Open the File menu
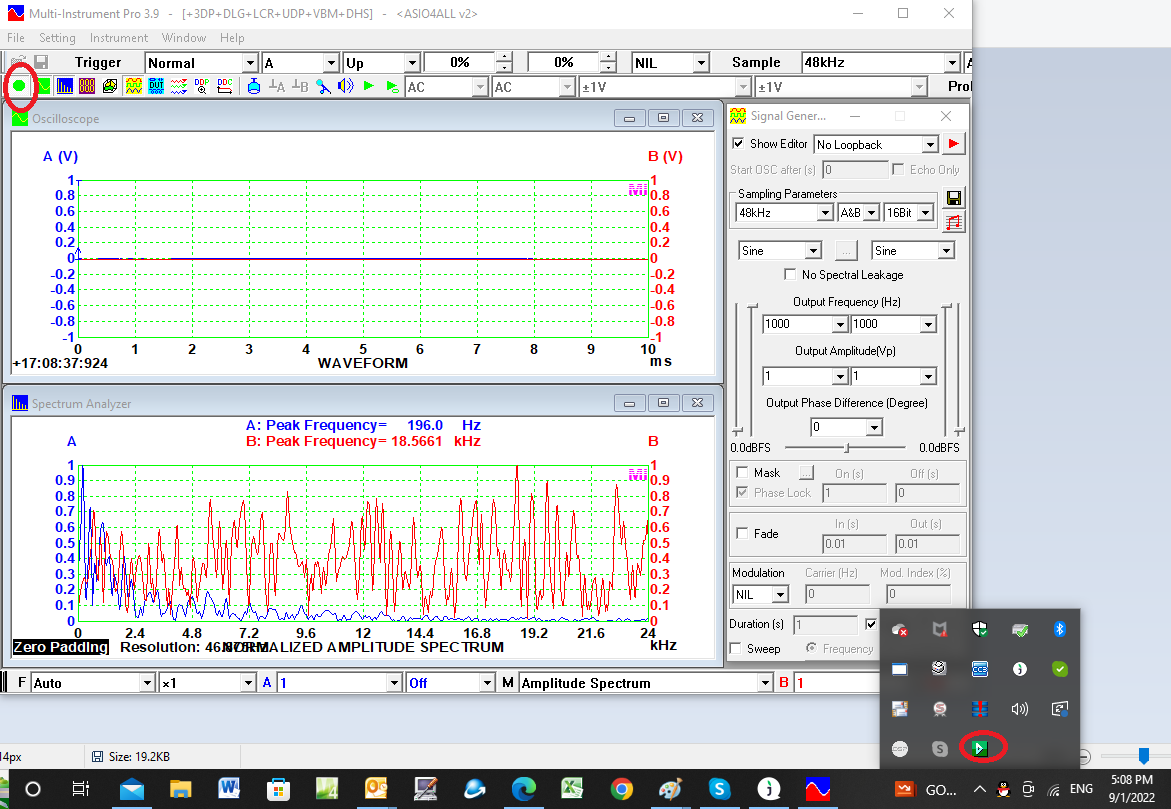The image size is (1171, 809). tap(16, 38)
